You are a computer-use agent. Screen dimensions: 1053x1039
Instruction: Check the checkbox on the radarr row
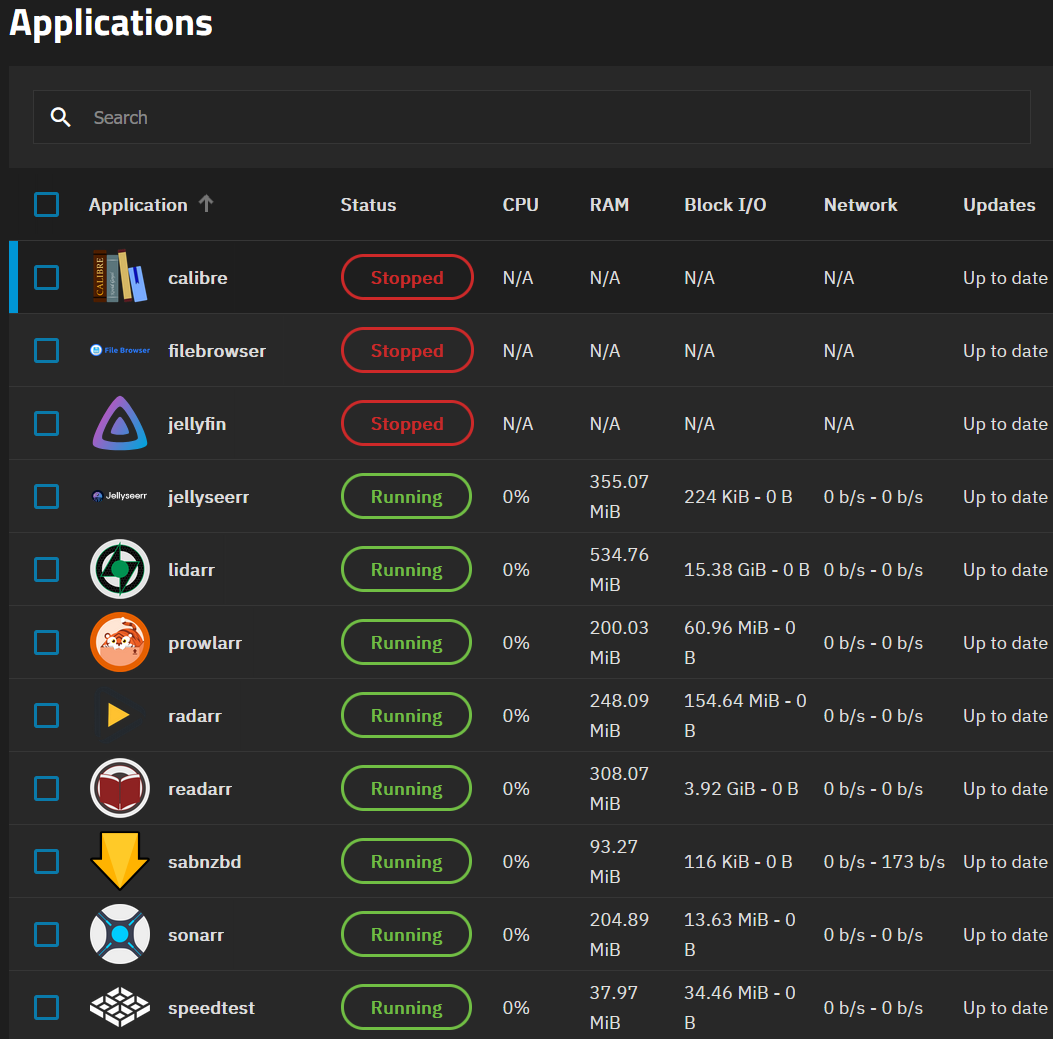(x=46, y=715)
